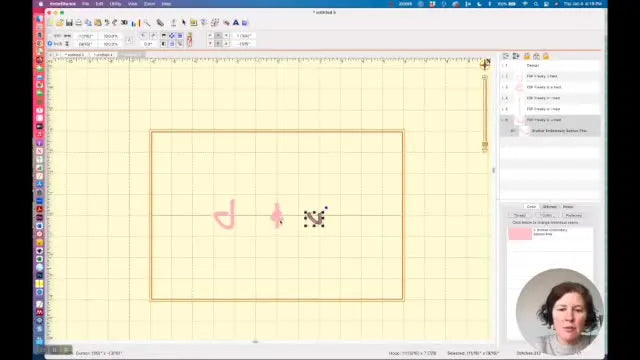Select highlighted object row 6
Screen dimensions: 640x360
(550, 120)
